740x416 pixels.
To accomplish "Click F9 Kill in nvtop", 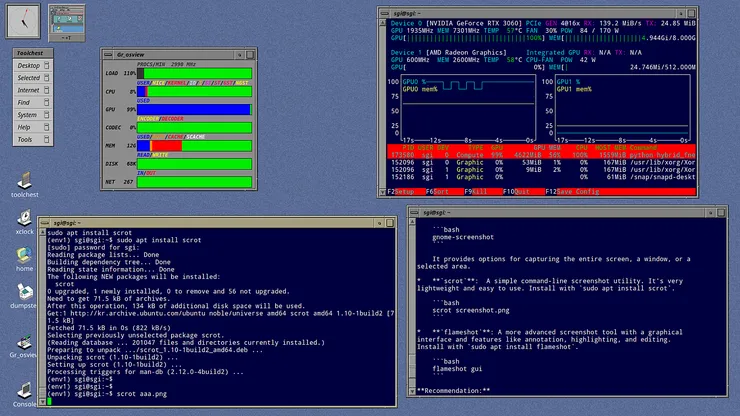I will (x=476, y=192).
